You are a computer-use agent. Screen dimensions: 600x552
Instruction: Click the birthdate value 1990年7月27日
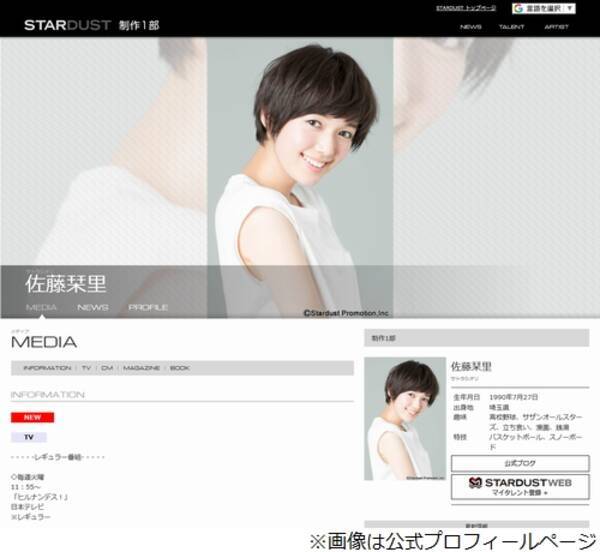pyautogui.click(x=514, y=397)
